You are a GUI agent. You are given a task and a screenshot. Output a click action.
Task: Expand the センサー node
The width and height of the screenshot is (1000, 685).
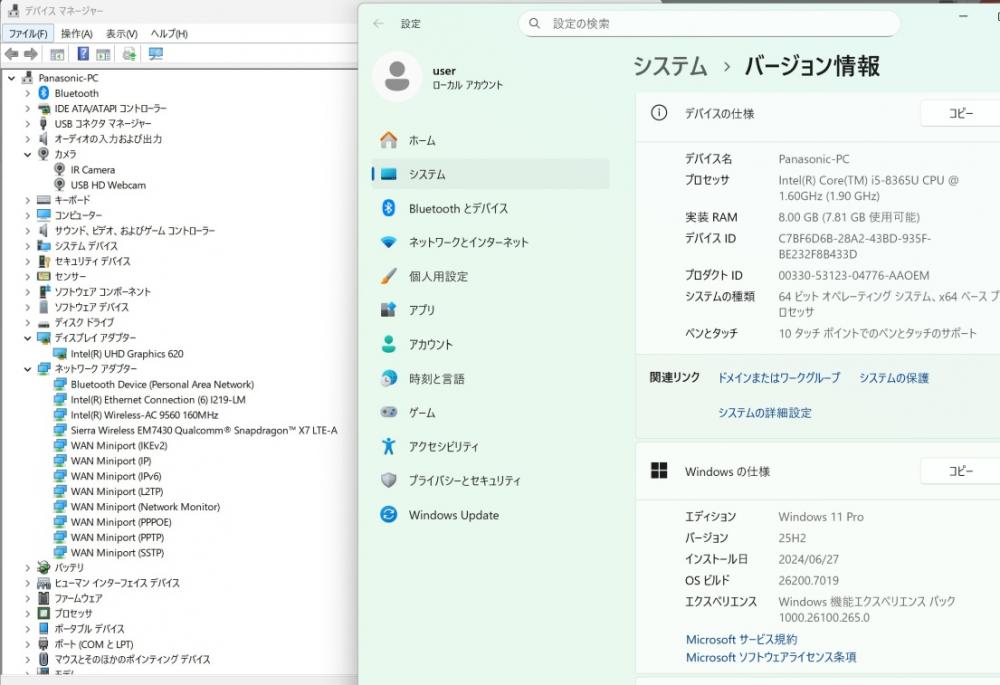pos(27,277)
